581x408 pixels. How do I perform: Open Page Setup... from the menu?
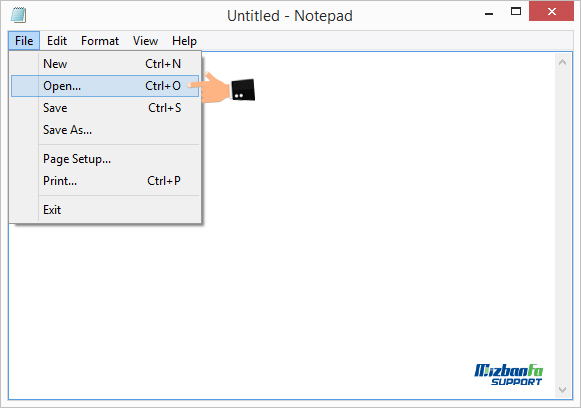(105, 159)
